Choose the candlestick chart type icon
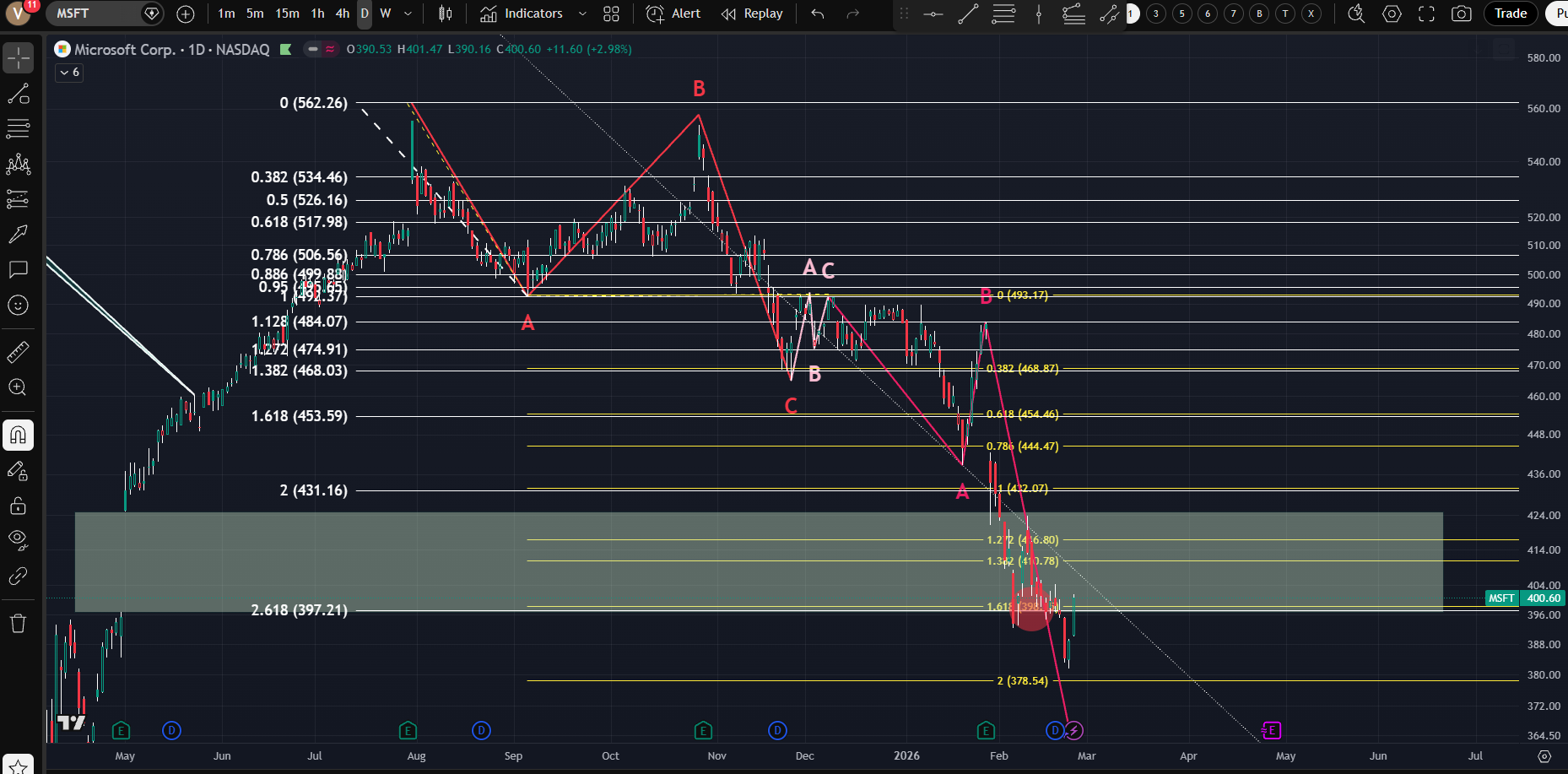This screenshot has height=774, width=1568. coord(446,14)
